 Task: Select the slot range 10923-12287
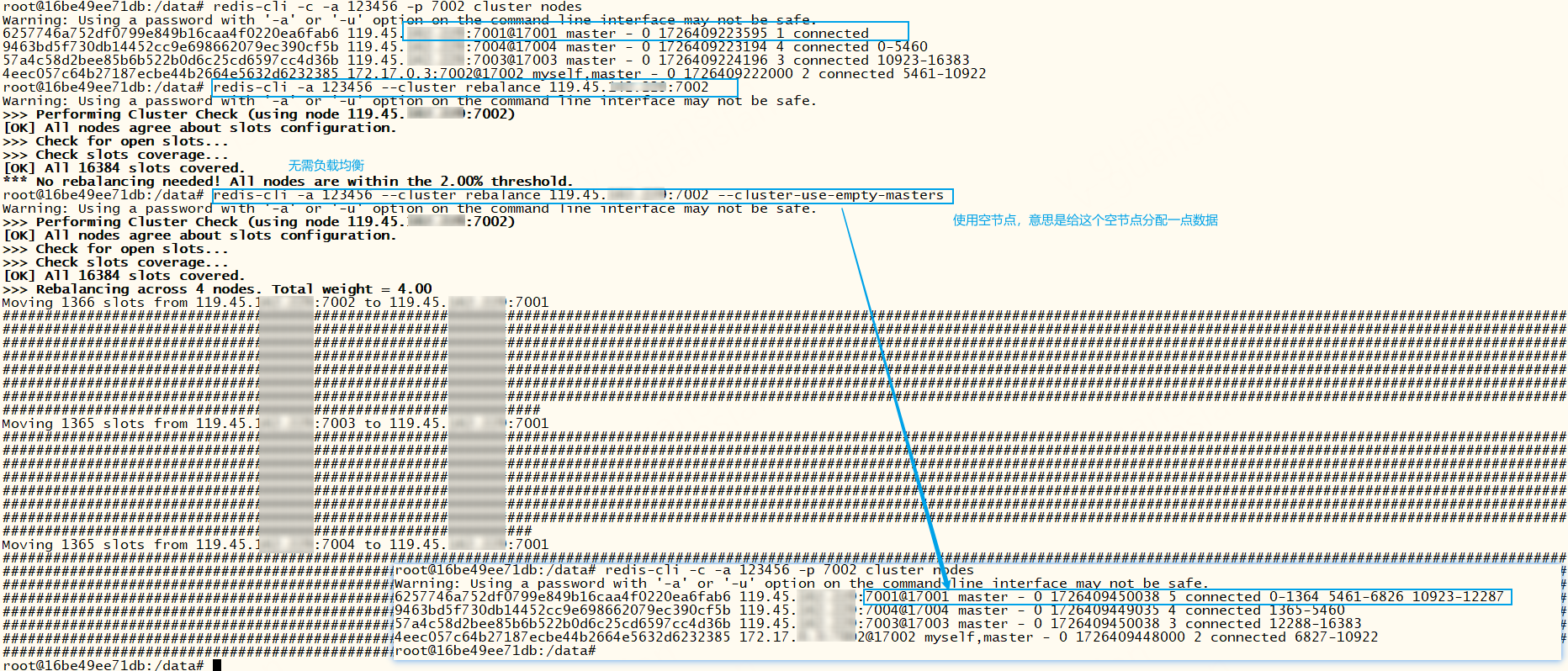point(1458,597)
